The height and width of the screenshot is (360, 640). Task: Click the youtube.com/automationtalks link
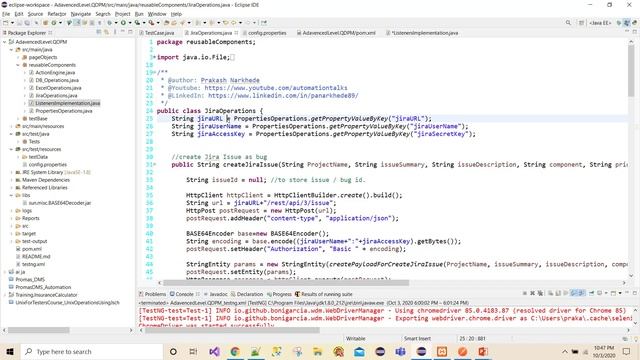click(x=276, y=88)
